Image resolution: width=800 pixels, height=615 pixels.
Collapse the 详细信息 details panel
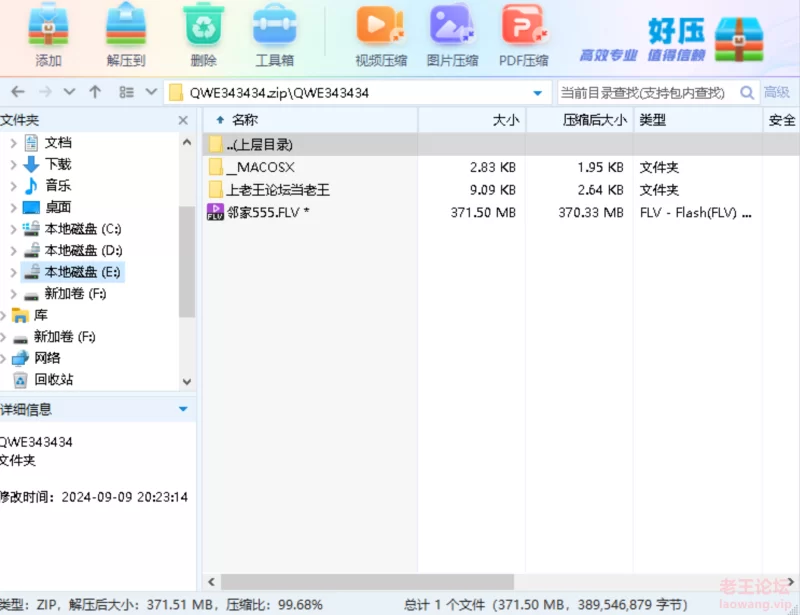182,409
